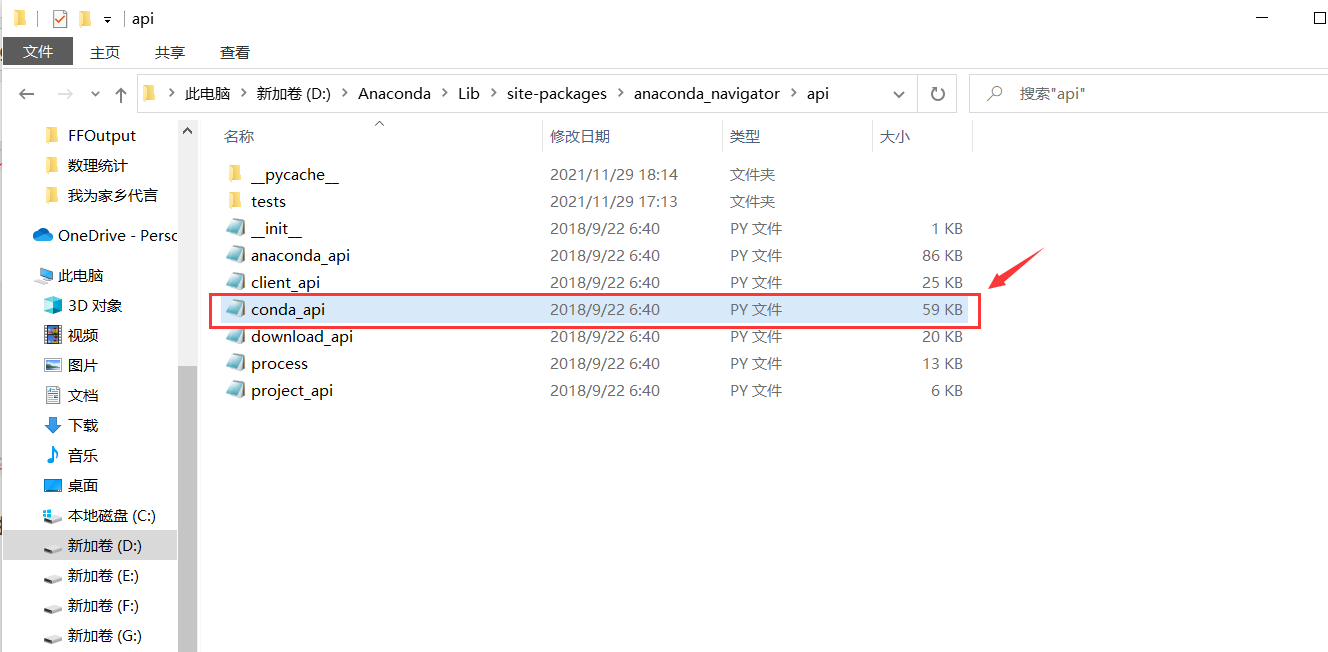The image size is (1328, 652).
Task: Select 新加卷 (D:) in the address path
Action: [x=294, y=93]
